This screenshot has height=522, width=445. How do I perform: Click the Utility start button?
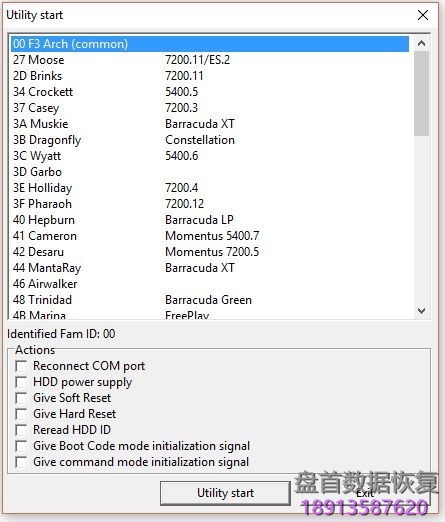[x=225, y=493]
